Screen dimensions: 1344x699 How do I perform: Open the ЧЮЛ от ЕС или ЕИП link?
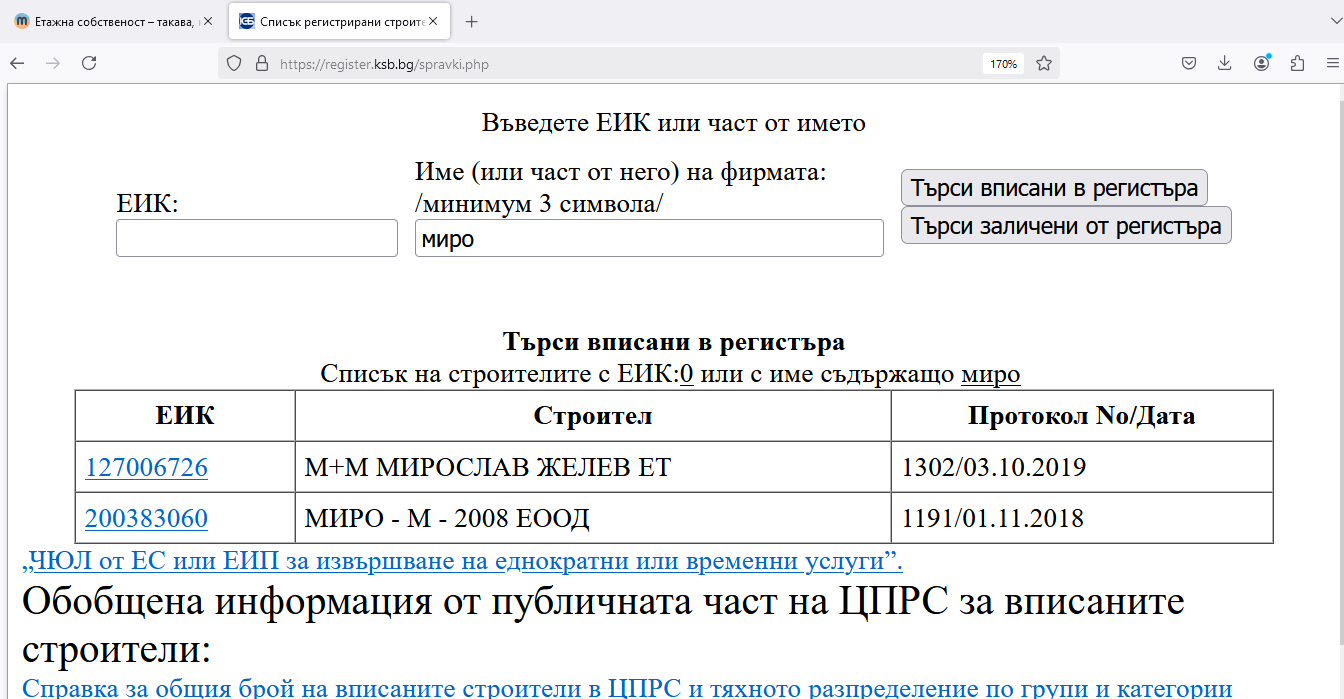(x=462, y=559)
